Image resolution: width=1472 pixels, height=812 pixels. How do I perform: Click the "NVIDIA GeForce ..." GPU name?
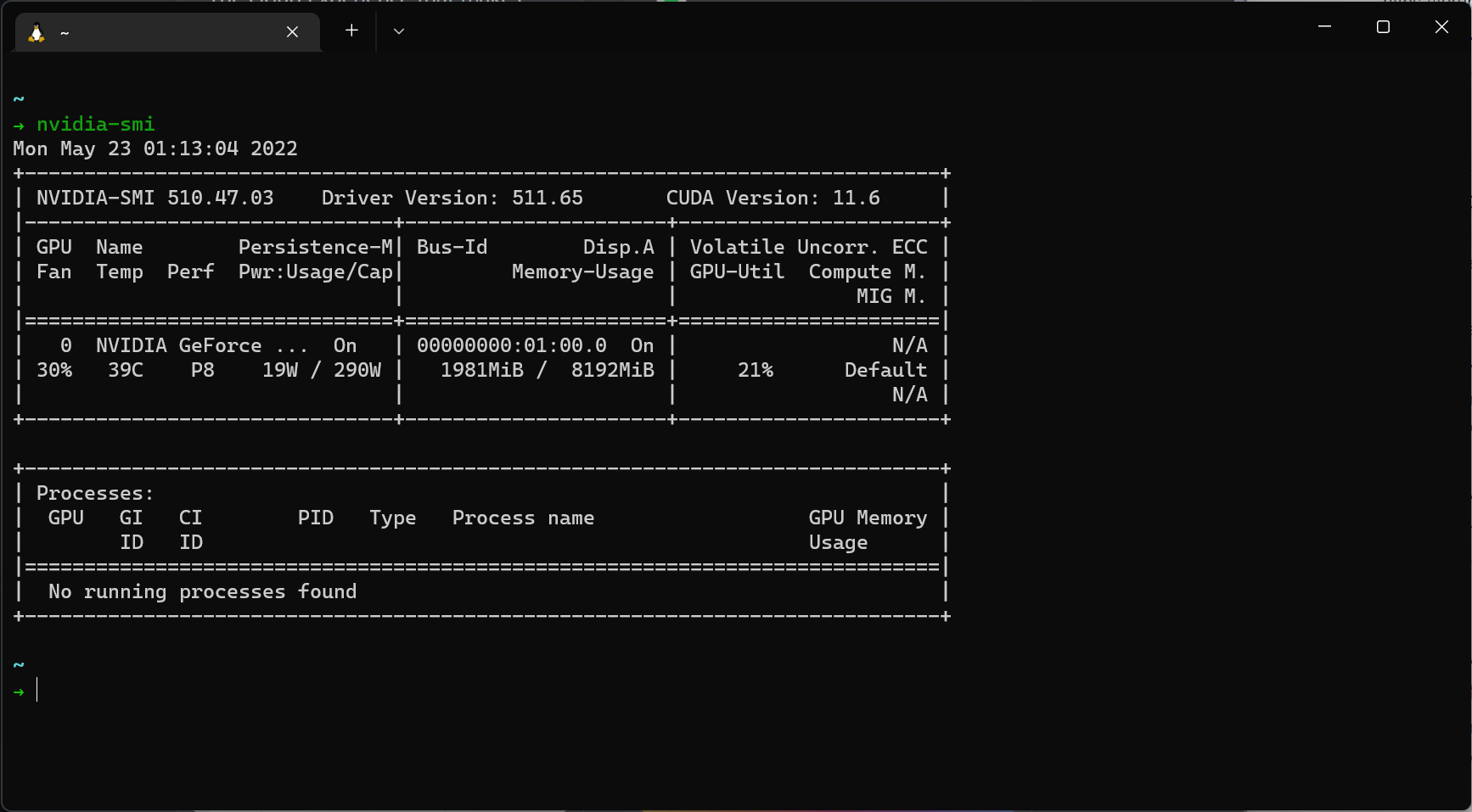(x=202, y=346)
